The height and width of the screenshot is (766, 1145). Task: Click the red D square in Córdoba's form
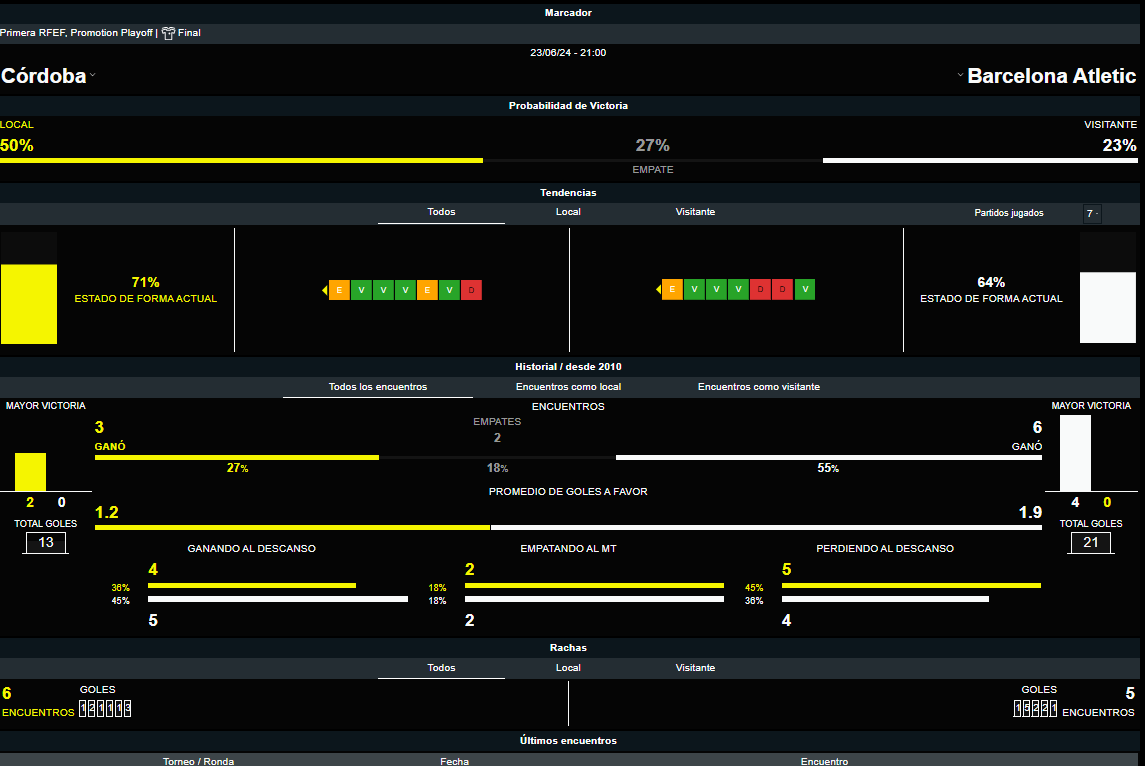tap(471, 290)
